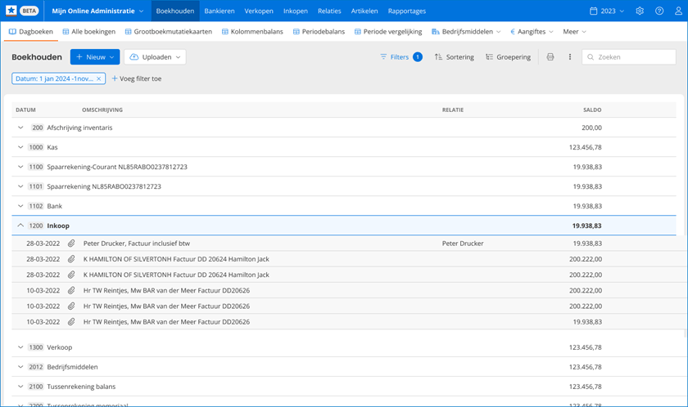
Task: Open the Groepering grouping option
Action: (509, 57)
